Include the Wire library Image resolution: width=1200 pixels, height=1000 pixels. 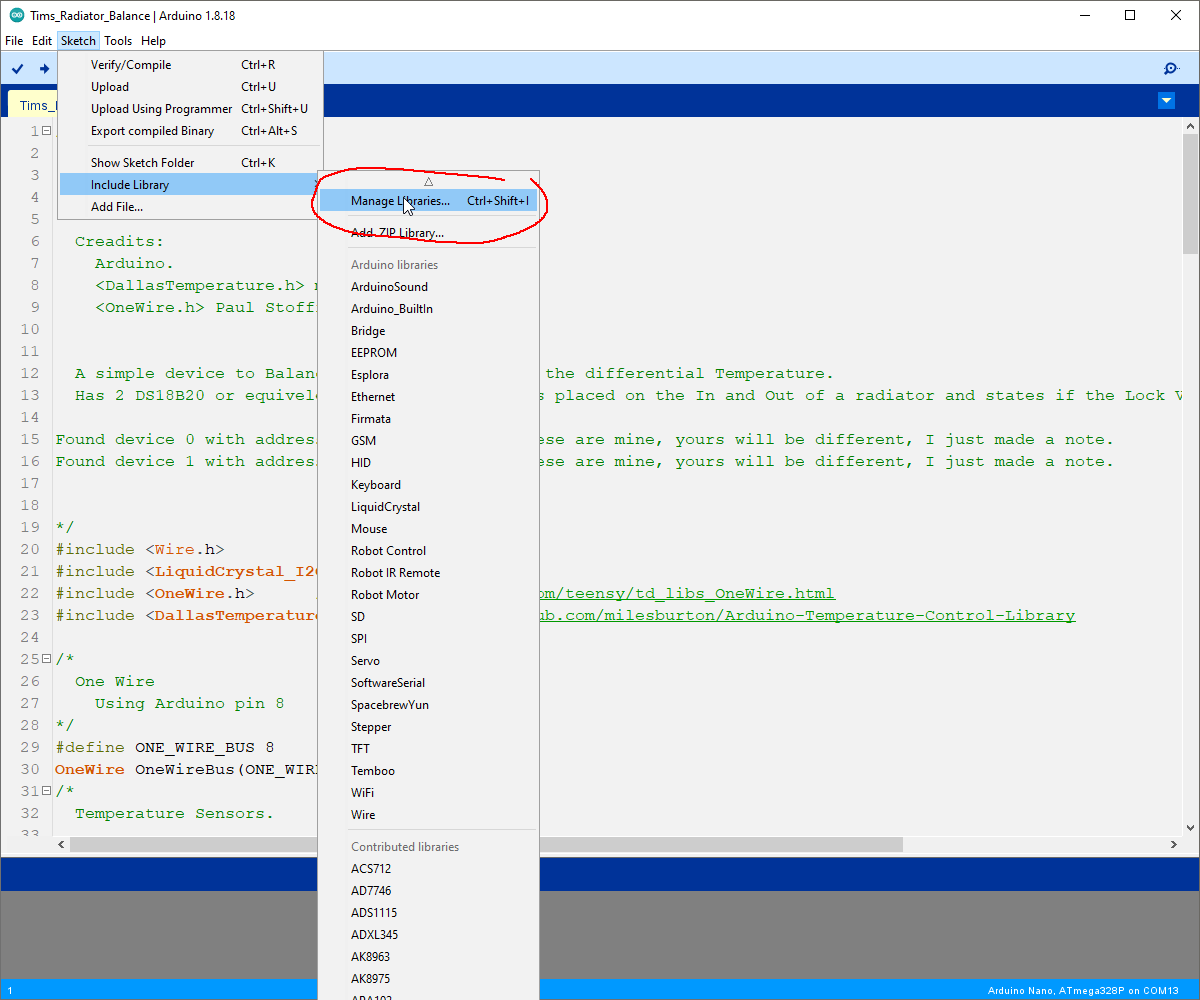pyautogui.click(x=428, y=815)
